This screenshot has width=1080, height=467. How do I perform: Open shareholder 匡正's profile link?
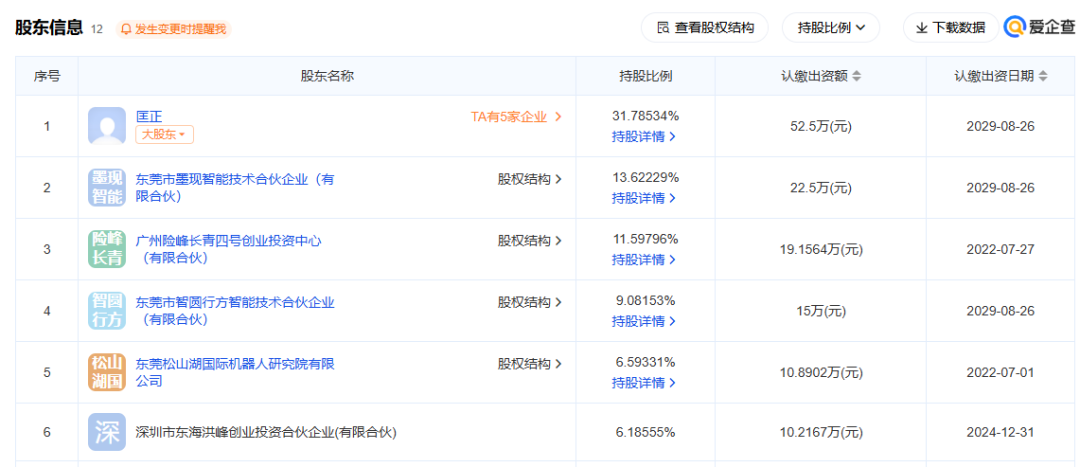[x=149, y=116]
